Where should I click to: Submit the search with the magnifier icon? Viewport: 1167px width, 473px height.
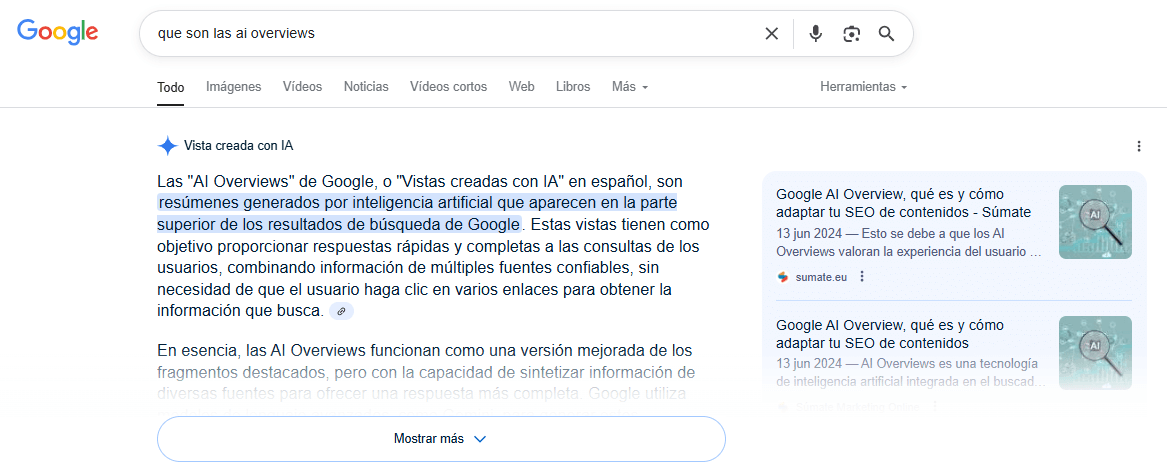point(886,33)
